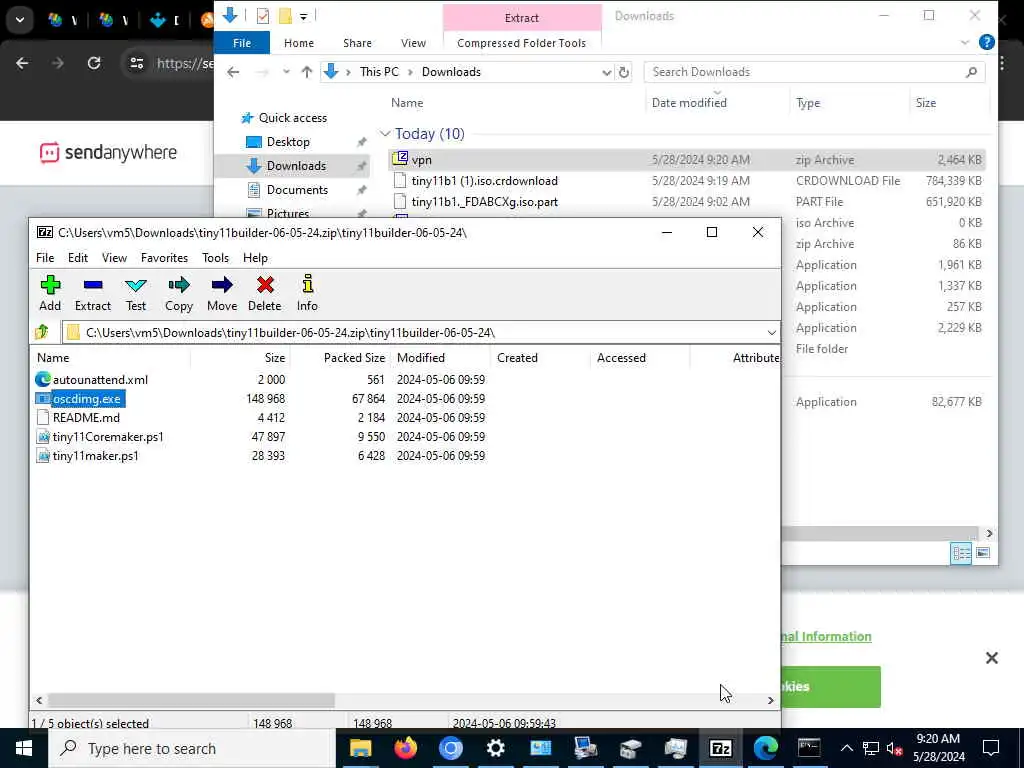Open the Compressed Folder Tools tab
Image resolution: width=1024 pixels, height=768 pixels.
click(521, 43)
